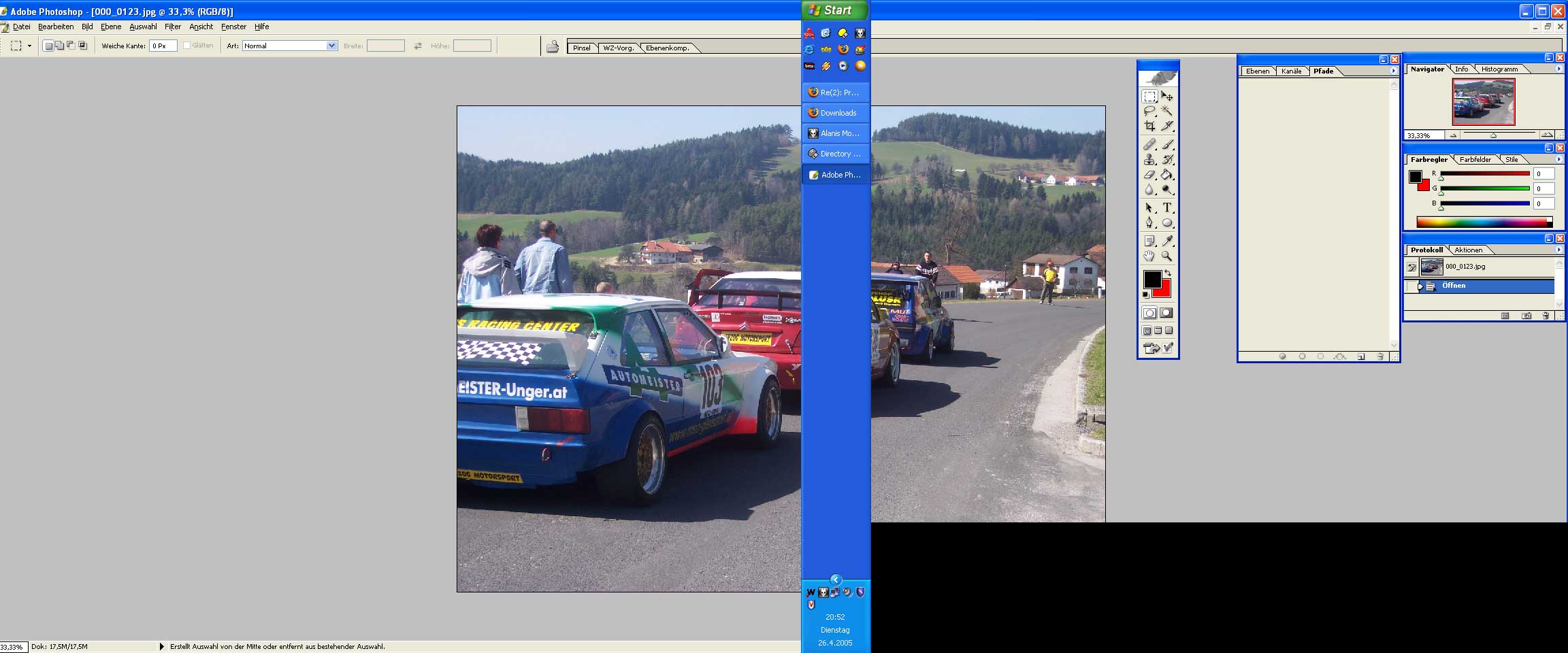Open the Downloads taskbar button
The image size is (1568, 653).
[836, 113]
